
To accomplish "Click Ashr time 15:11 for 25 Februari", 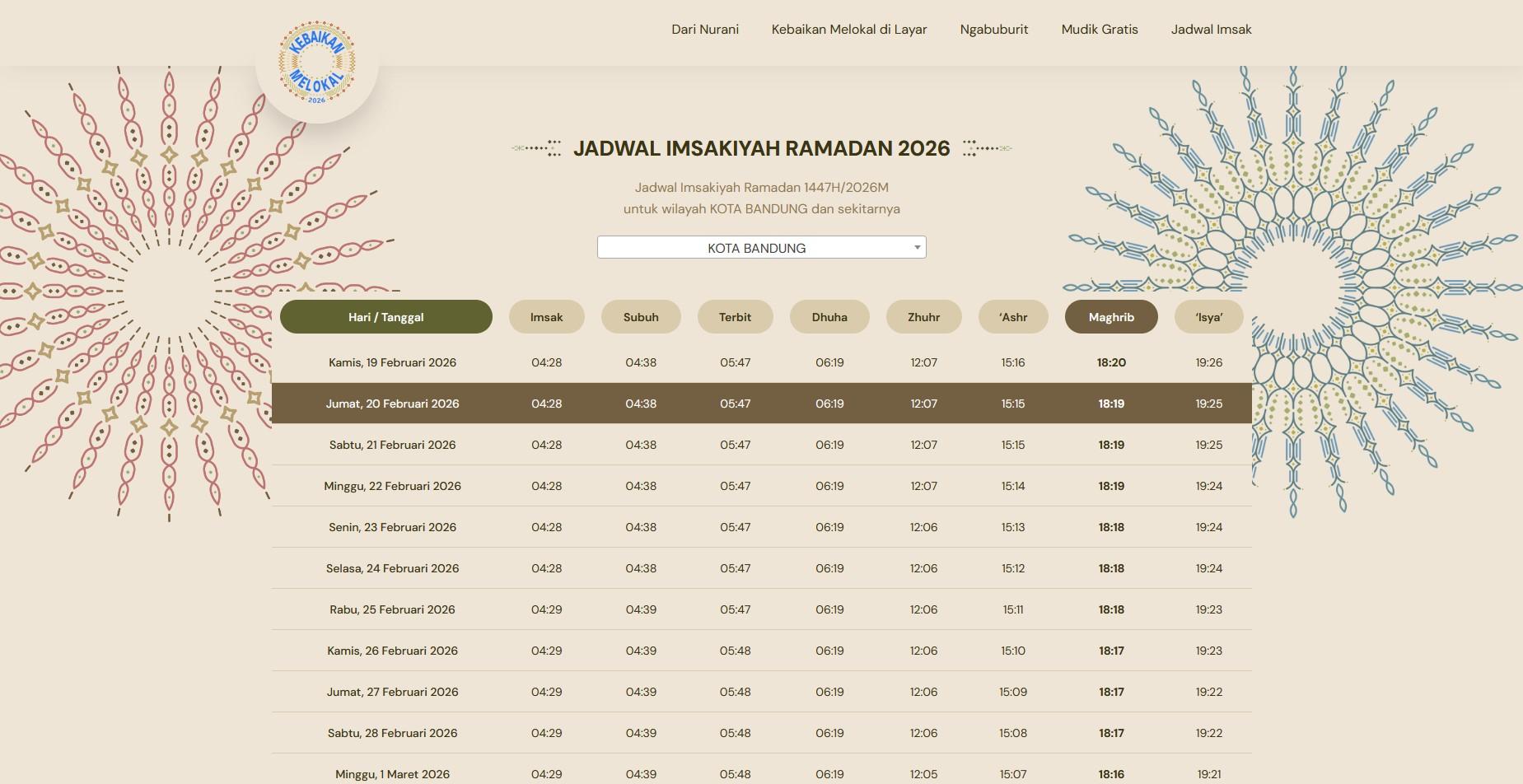I will (x=1013, y=609).
